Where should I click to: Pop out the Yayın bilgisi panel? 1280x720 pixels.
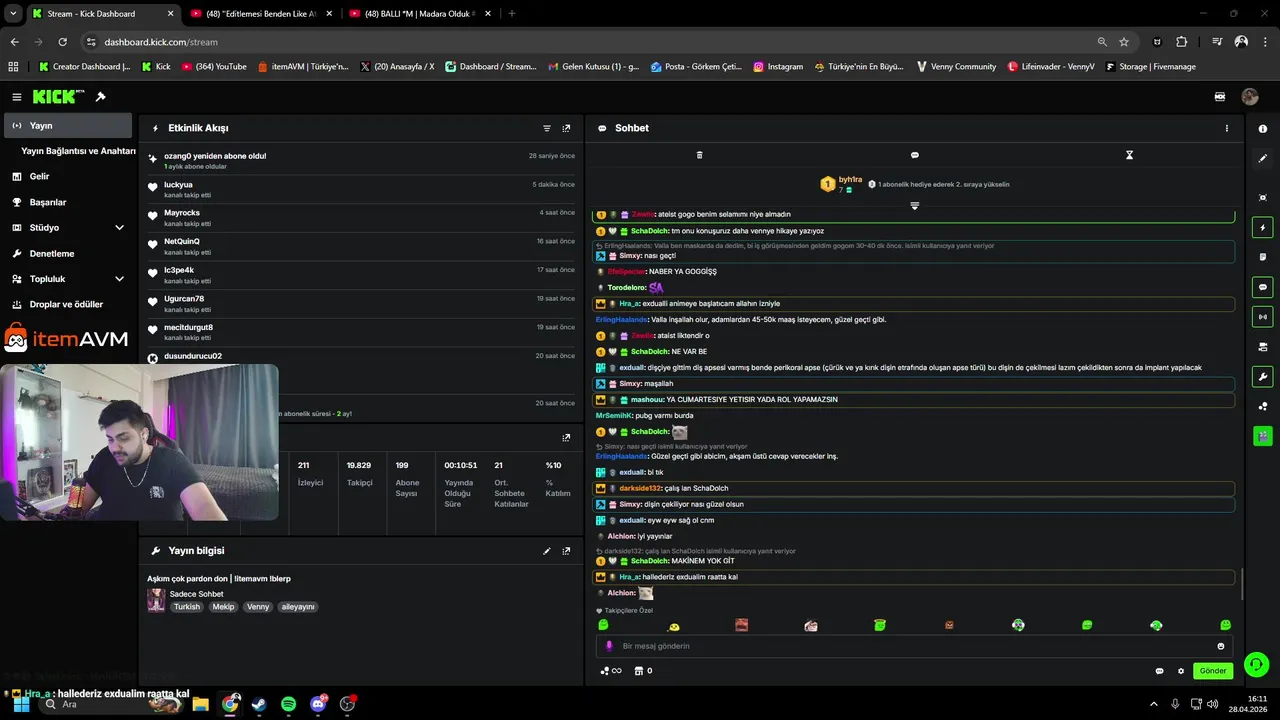(x=566, y=551)
